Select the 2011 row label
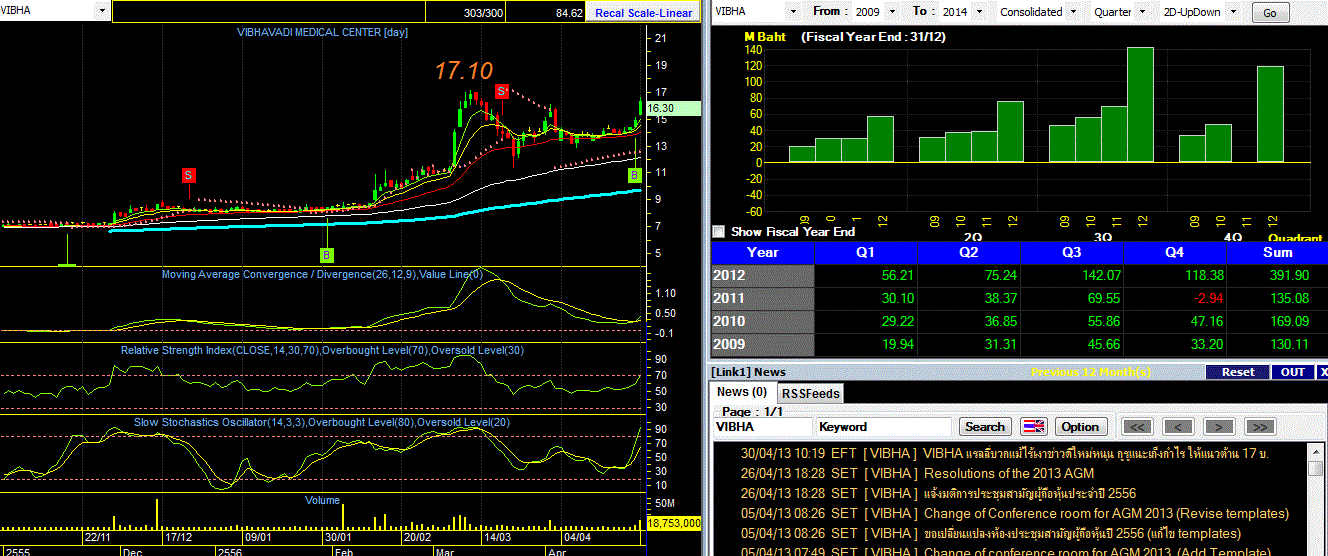 click(762, 298)
